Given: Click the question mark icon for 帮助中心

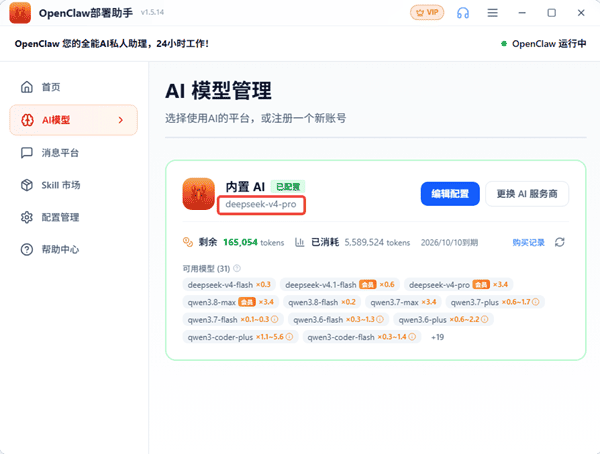Looking at the screenshot, I should (27, 249).
